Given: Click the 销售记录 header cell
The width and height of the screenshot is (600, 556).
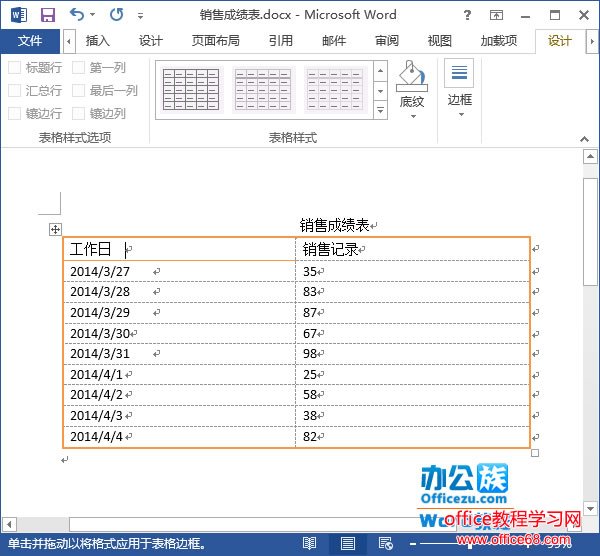Looking at the screenshot, I should click(413, 249).
